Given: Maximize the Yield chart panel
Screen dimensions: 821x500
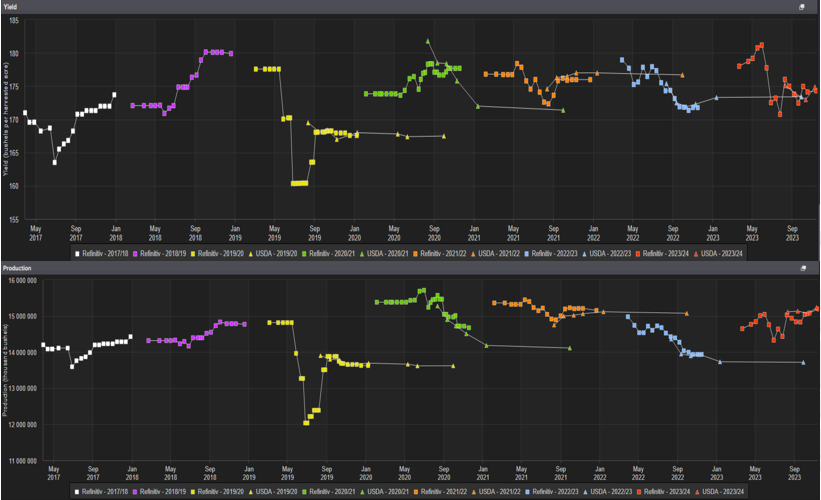Looking at the screenshot, I should coord(802,7).
